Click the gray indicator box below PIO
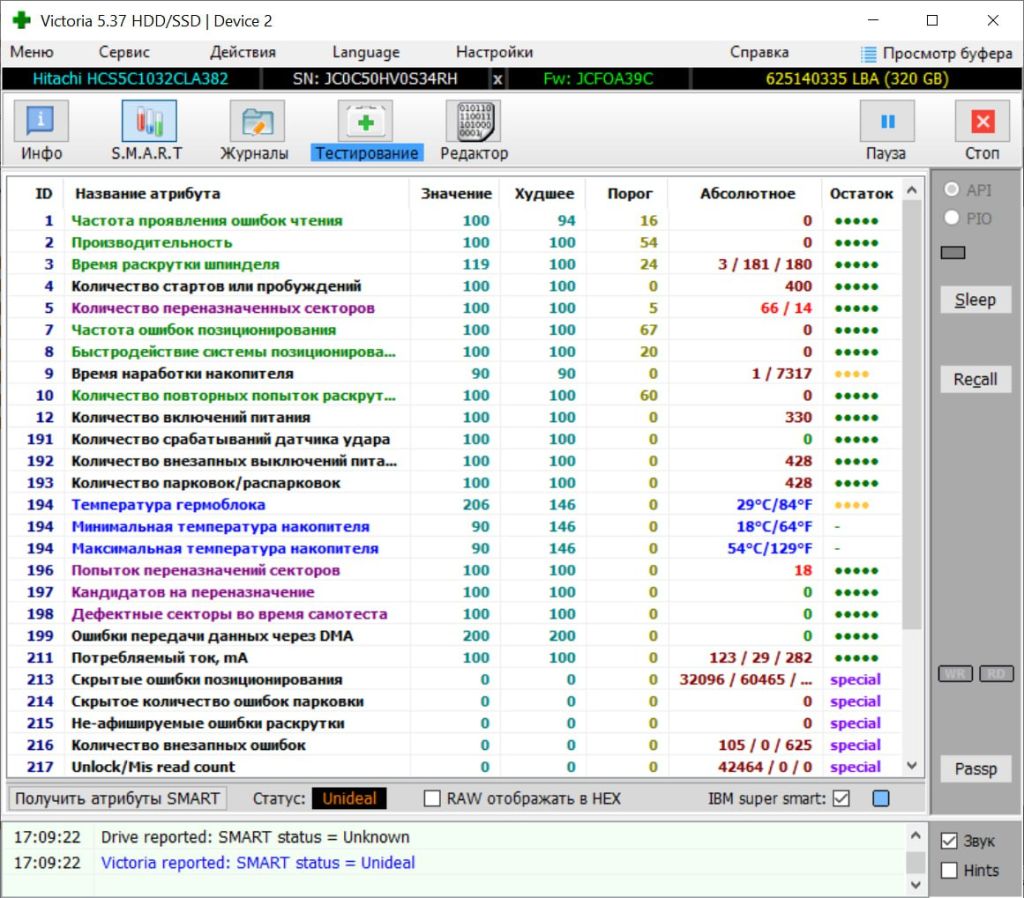The height and width of the screenshot is (898, 1024). [953, 253]
